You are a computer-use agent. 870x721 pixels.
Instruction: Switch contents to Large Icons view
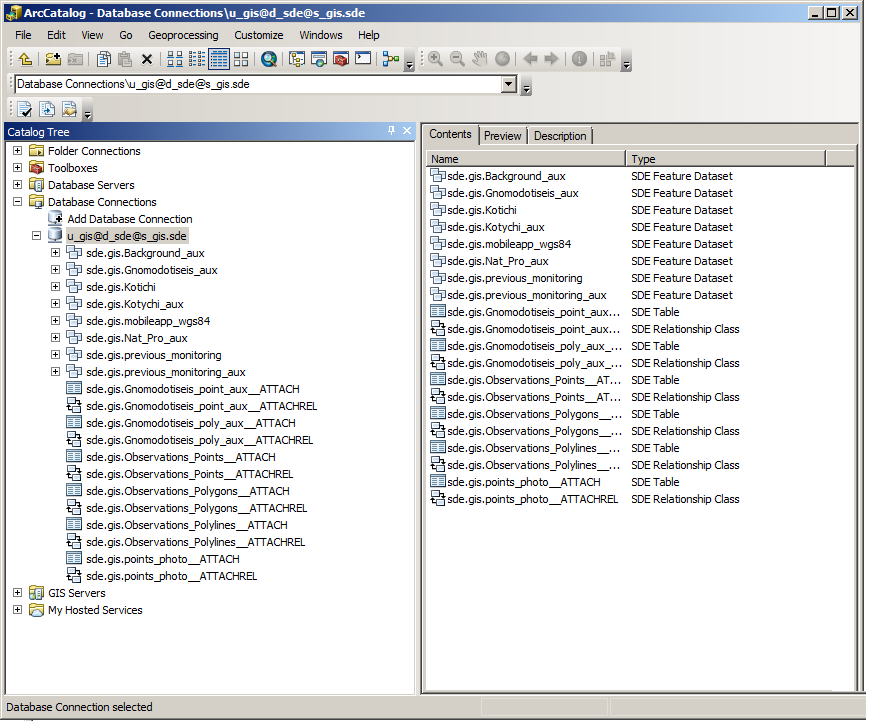click(x=175, y=59)
